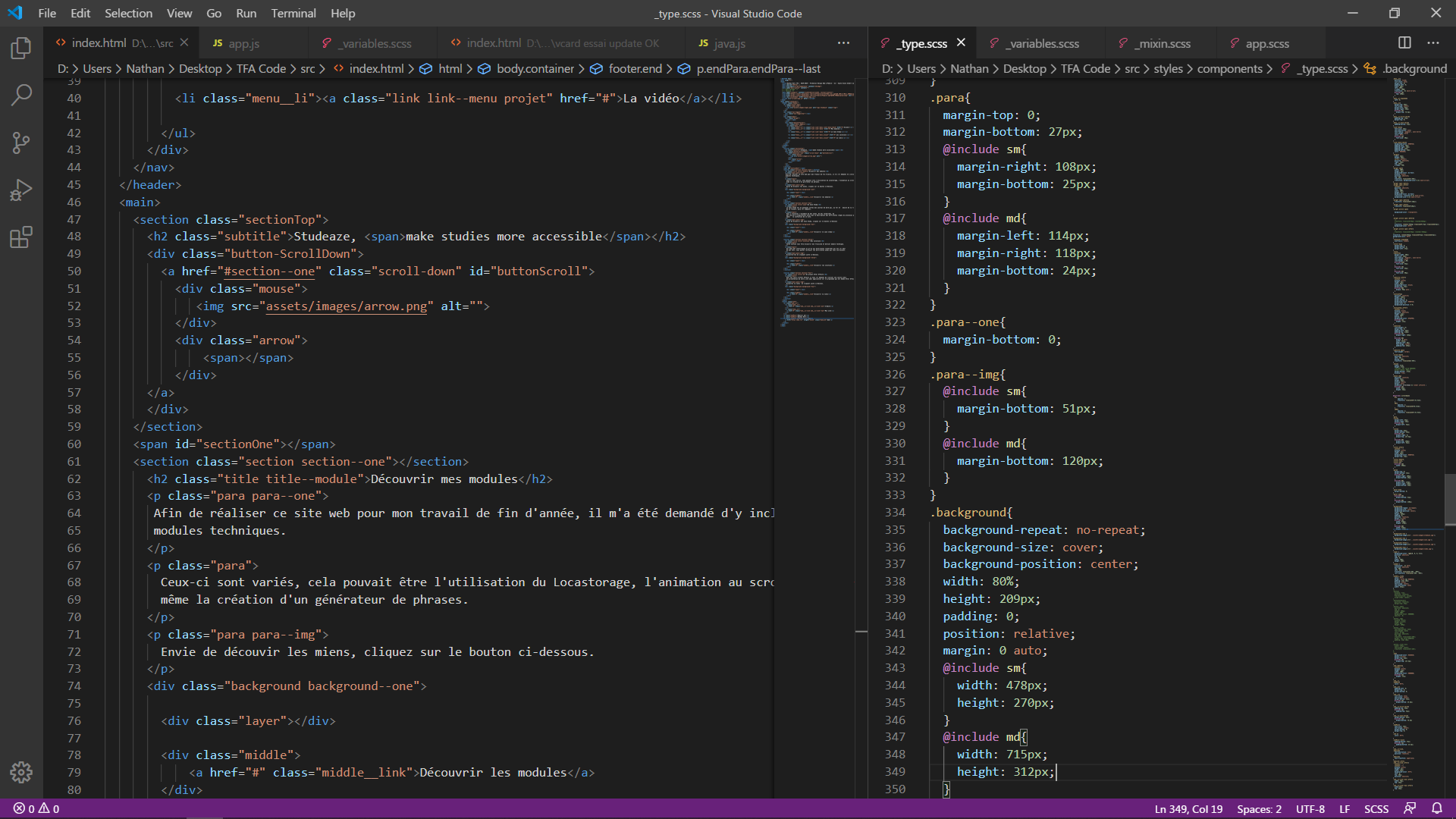Open the Terminal menu

pyautogui.click(x=293, y=13)
